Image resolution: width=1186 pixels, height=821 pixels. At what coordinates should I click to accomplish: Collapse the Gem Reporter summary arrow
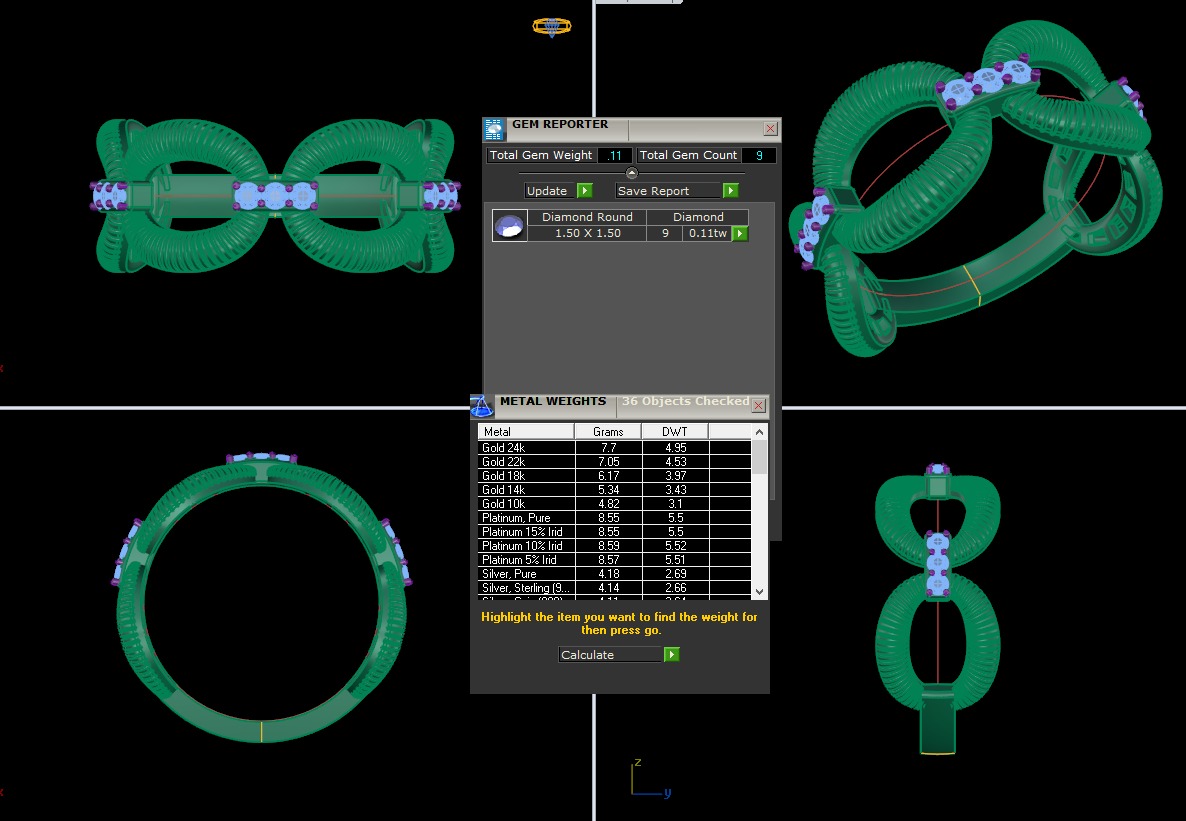coord(631,173)
